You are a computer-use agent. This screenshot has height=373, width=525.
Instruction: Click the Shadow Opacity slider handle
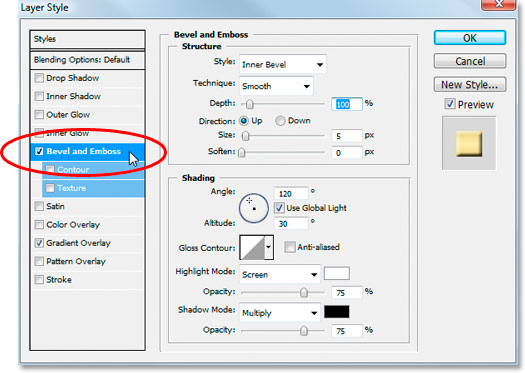point(303,331)
